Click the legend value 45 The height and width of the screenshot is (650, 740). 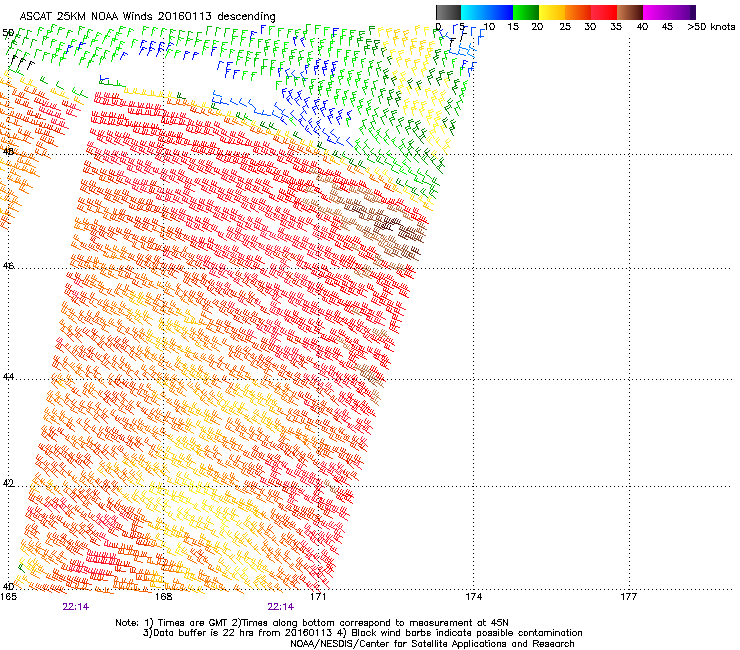667,27
